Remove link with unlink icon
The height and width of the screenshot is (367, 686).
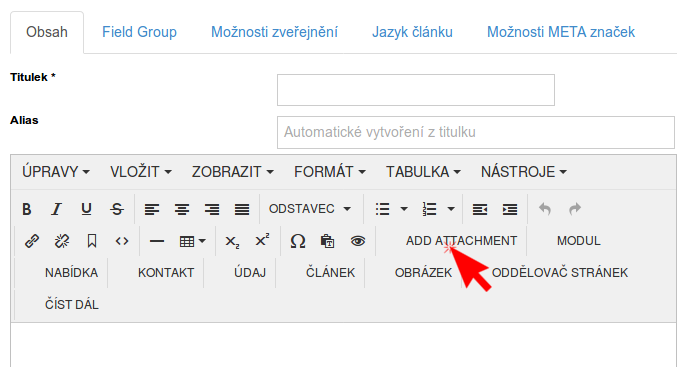coord(62,241)
